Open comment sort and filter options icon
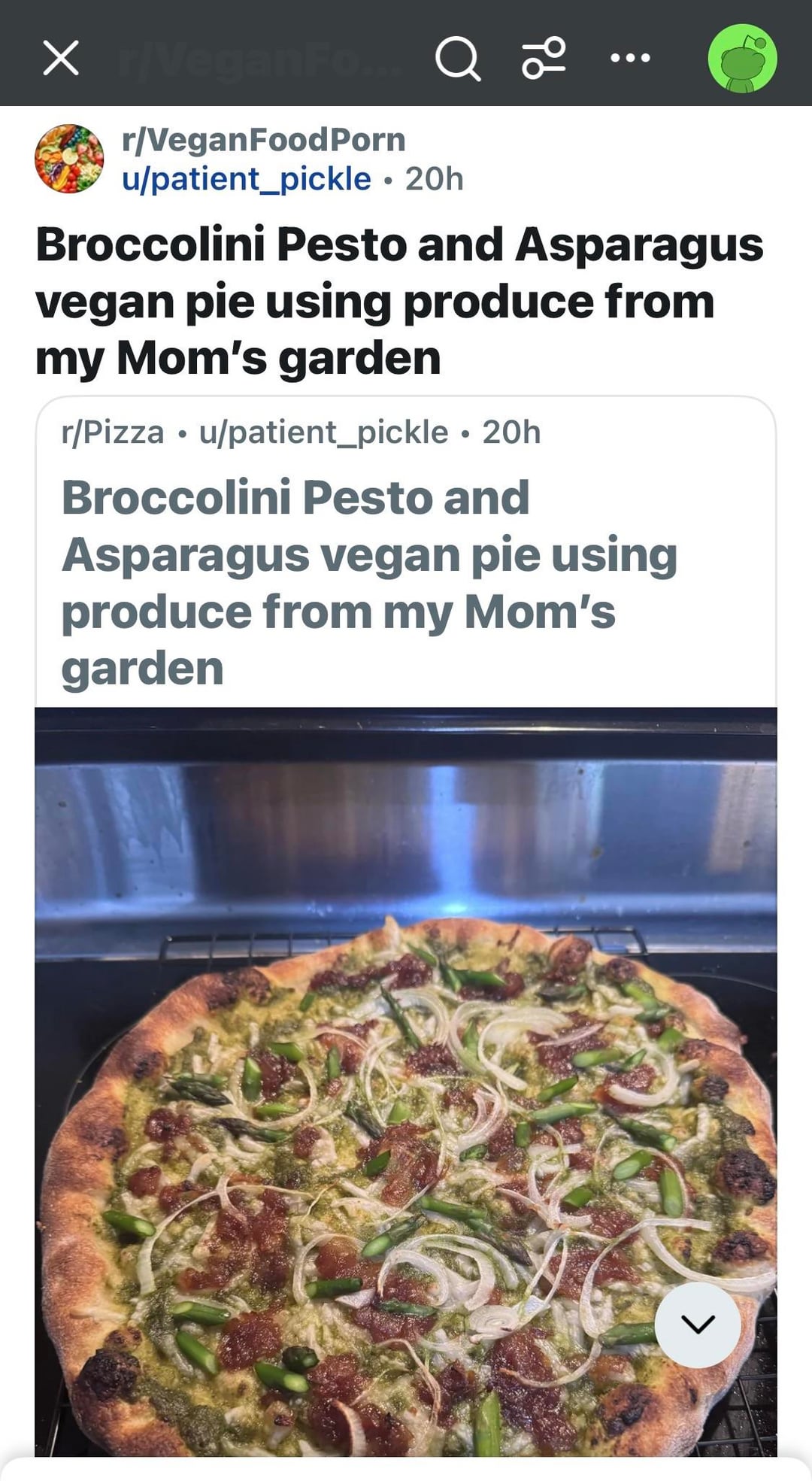812x1481 pixels. [x=544, y=58]
